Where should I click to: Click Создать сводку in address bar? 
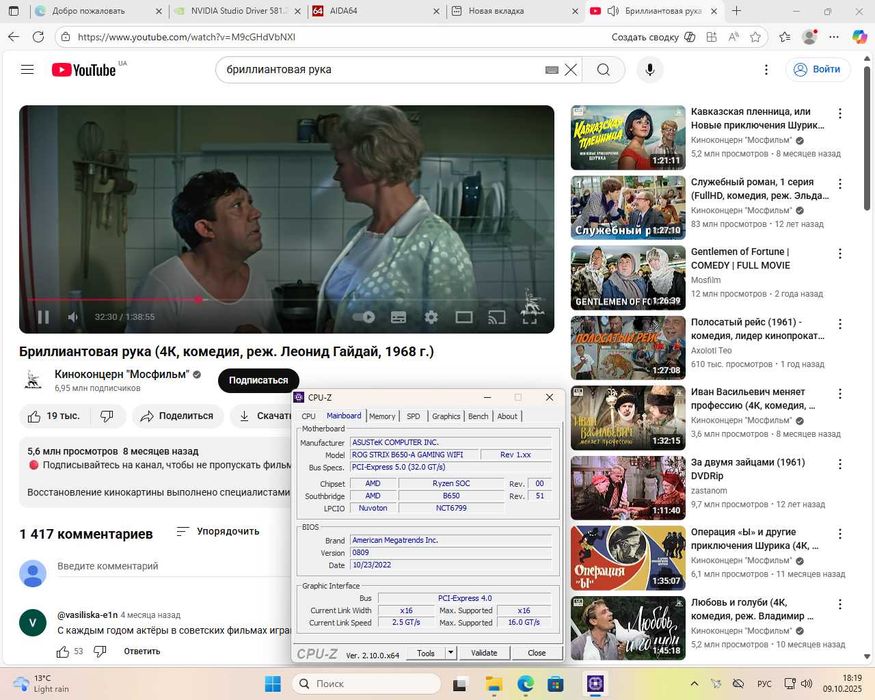tap(653, 37)
